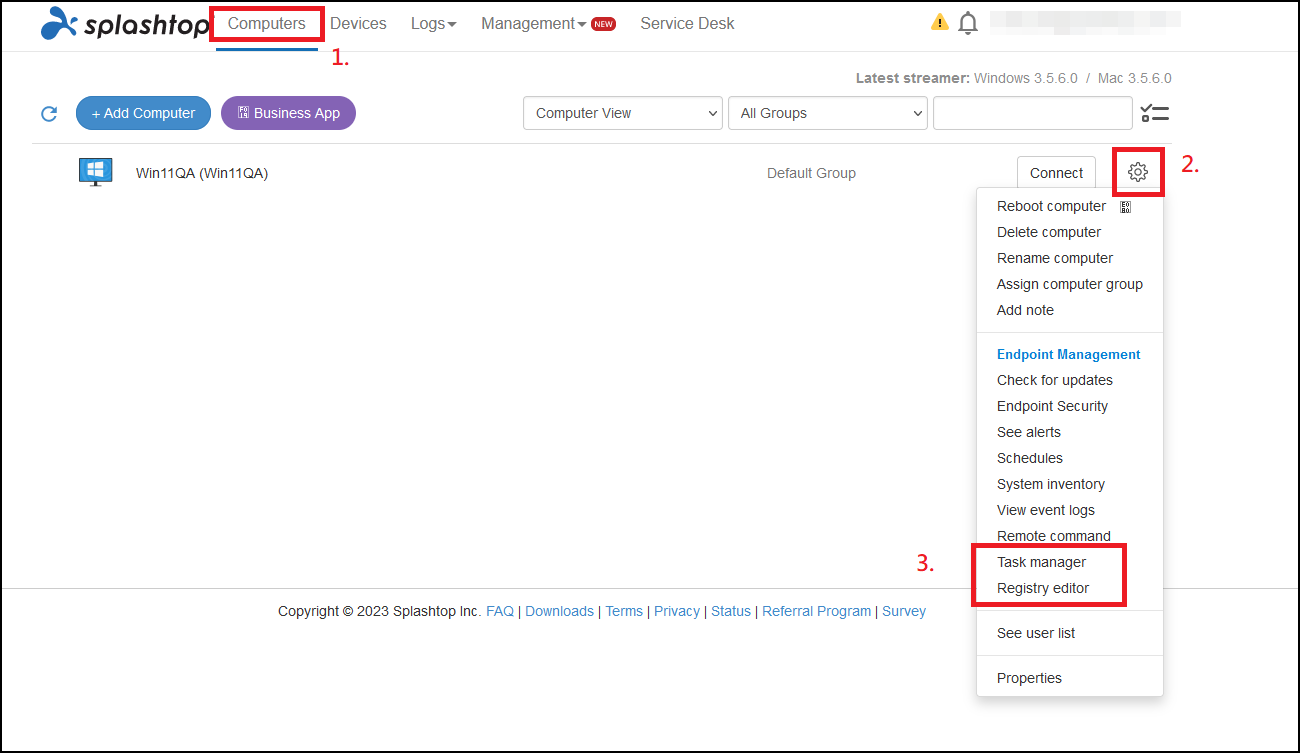Open the Downloads link in the footer

(559, 611)
